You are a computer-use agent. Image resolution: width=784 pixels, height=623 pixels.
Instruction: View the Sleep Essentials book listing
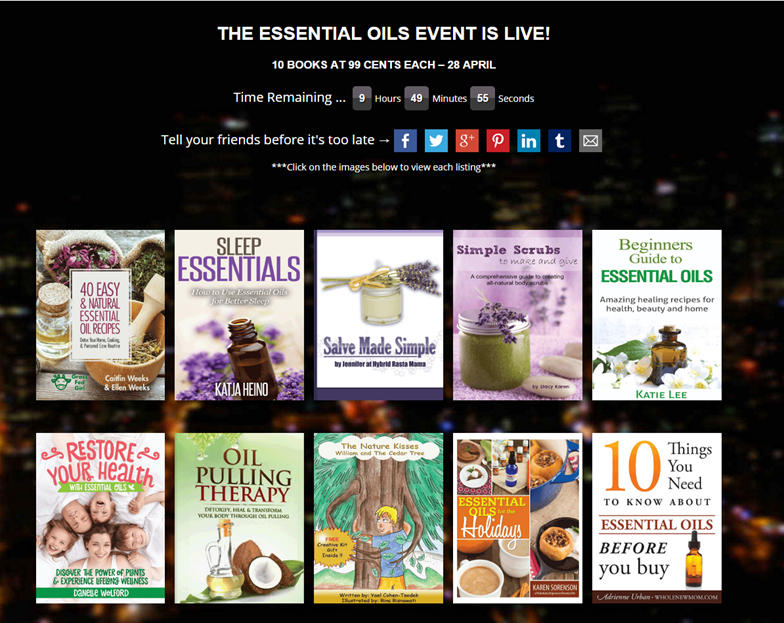point(239,315)
